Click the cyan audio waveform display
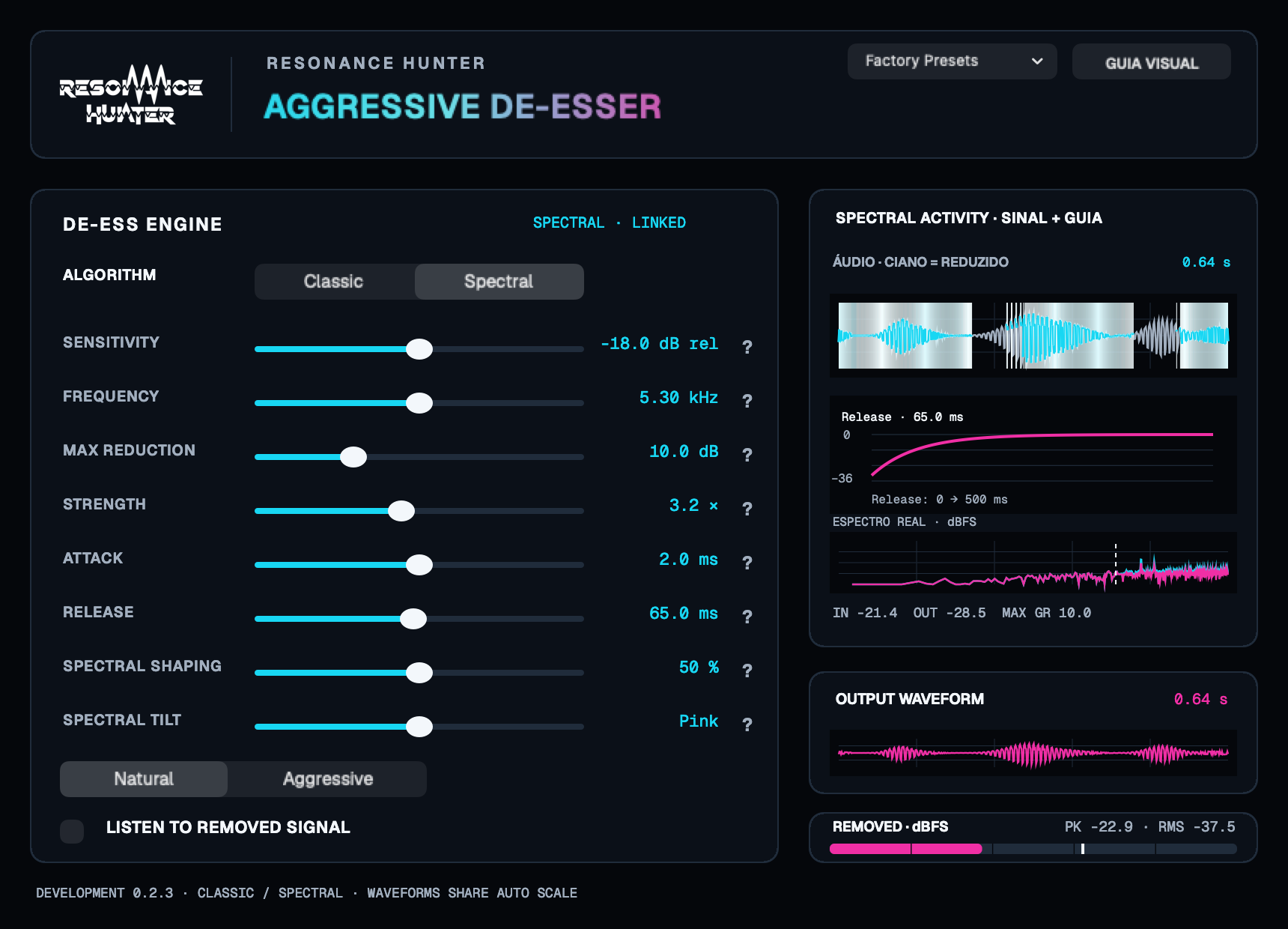The height and width of the screenshot is (929, 1288). [x=1033, y=336]
